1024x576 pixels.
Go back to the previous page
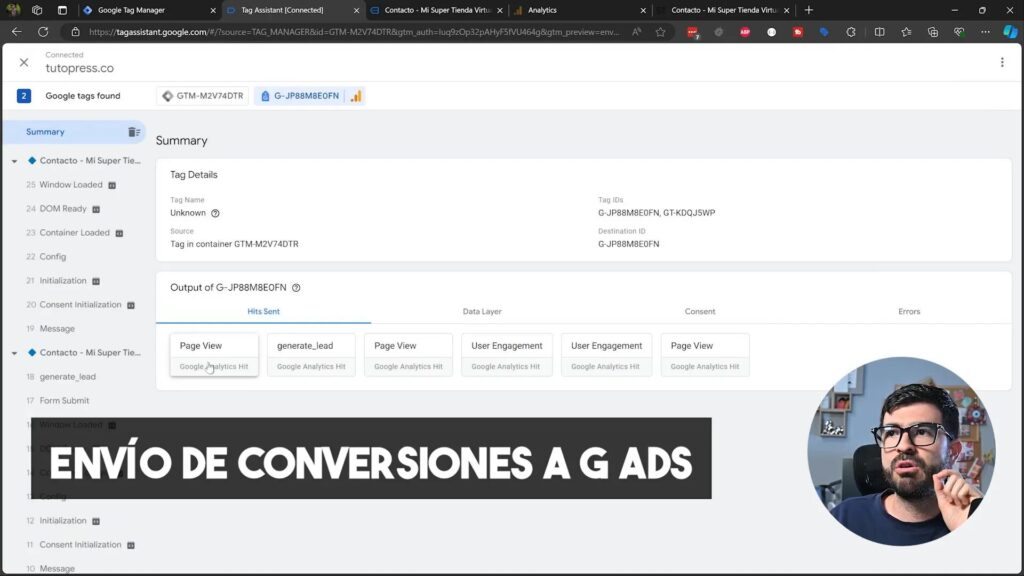coord(17,32)
